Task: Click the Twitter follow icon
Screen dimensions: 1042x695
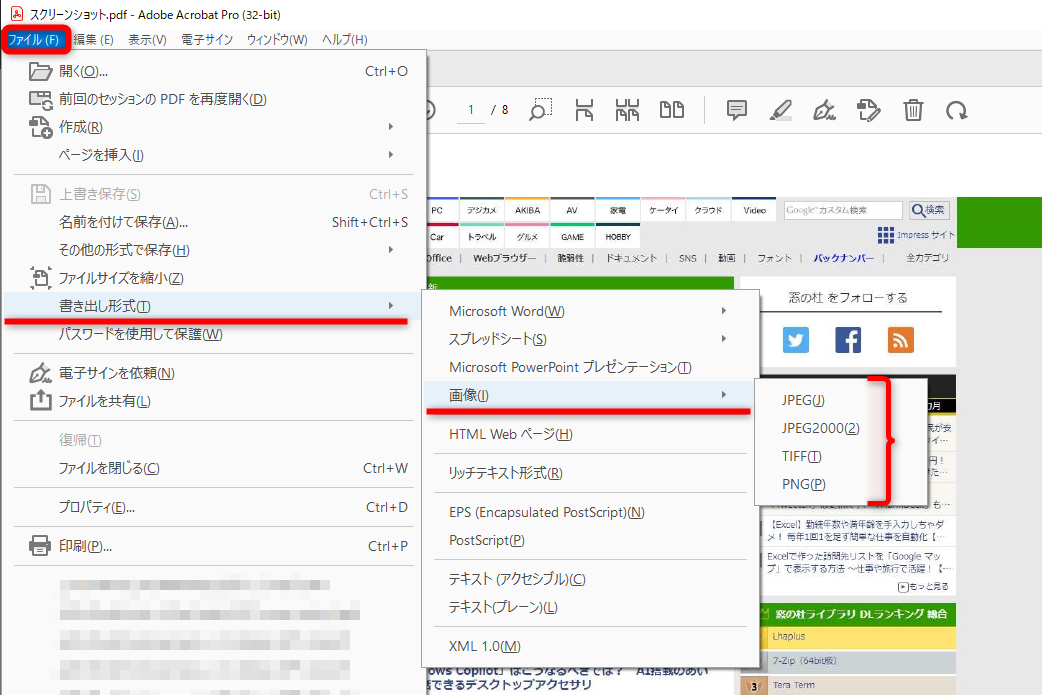Action: (x=795, y=340)
